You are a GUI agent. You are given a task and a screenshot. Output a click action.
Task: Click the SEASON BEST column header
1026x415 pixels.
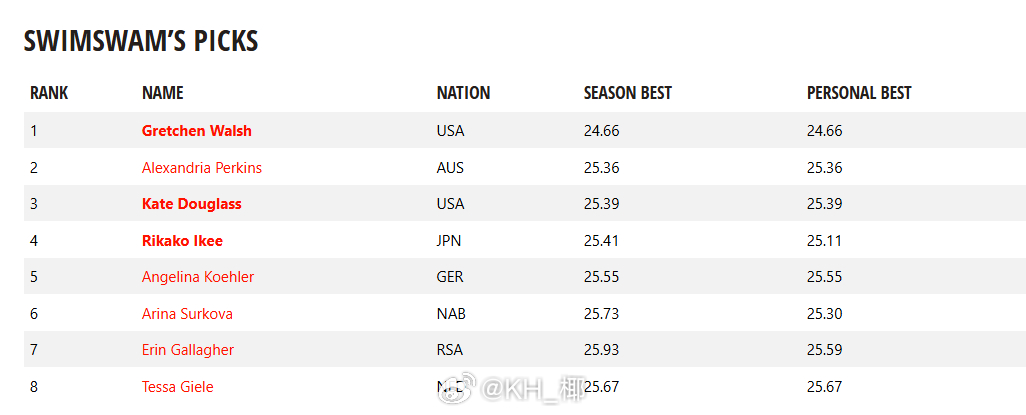click(628, 93)
